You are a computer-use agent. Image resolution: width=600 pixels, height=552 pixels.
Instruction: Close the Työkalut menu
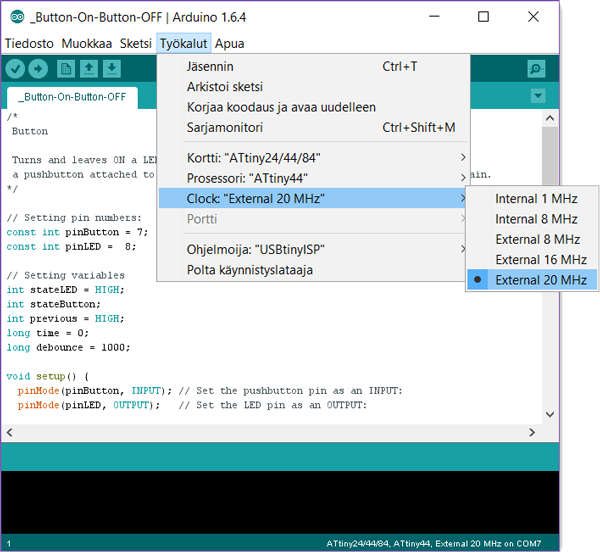pos(183,44)
